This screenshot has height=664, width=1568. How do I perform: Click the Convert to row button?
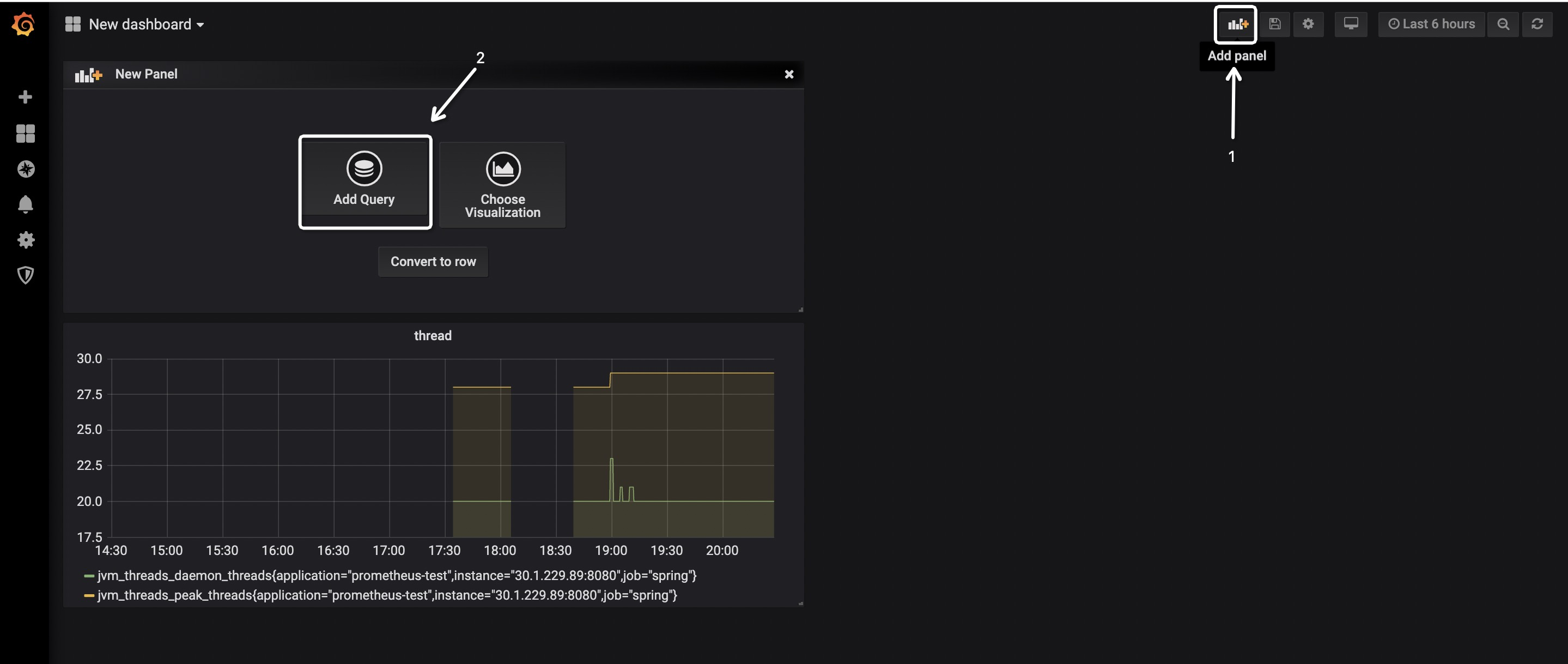coord(433,262)
